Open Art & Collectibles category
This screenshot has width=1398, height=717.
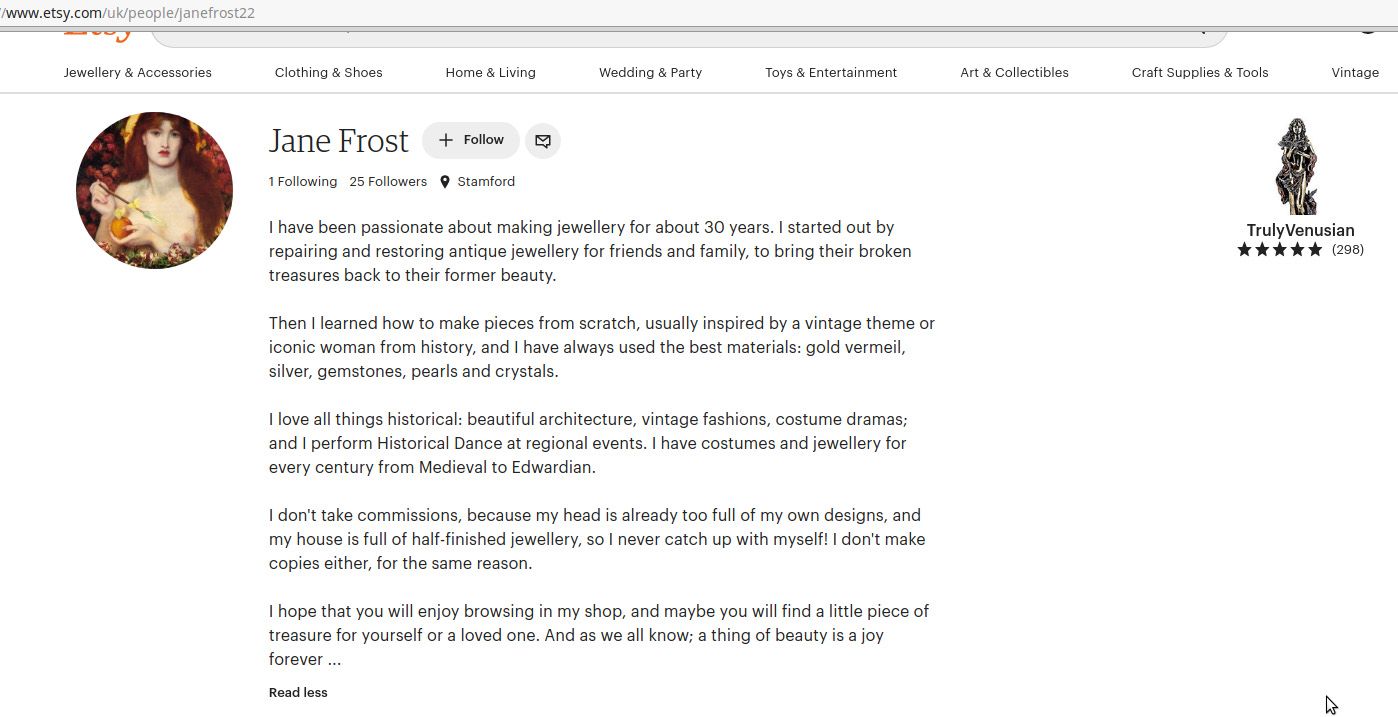coord(1014,72)
